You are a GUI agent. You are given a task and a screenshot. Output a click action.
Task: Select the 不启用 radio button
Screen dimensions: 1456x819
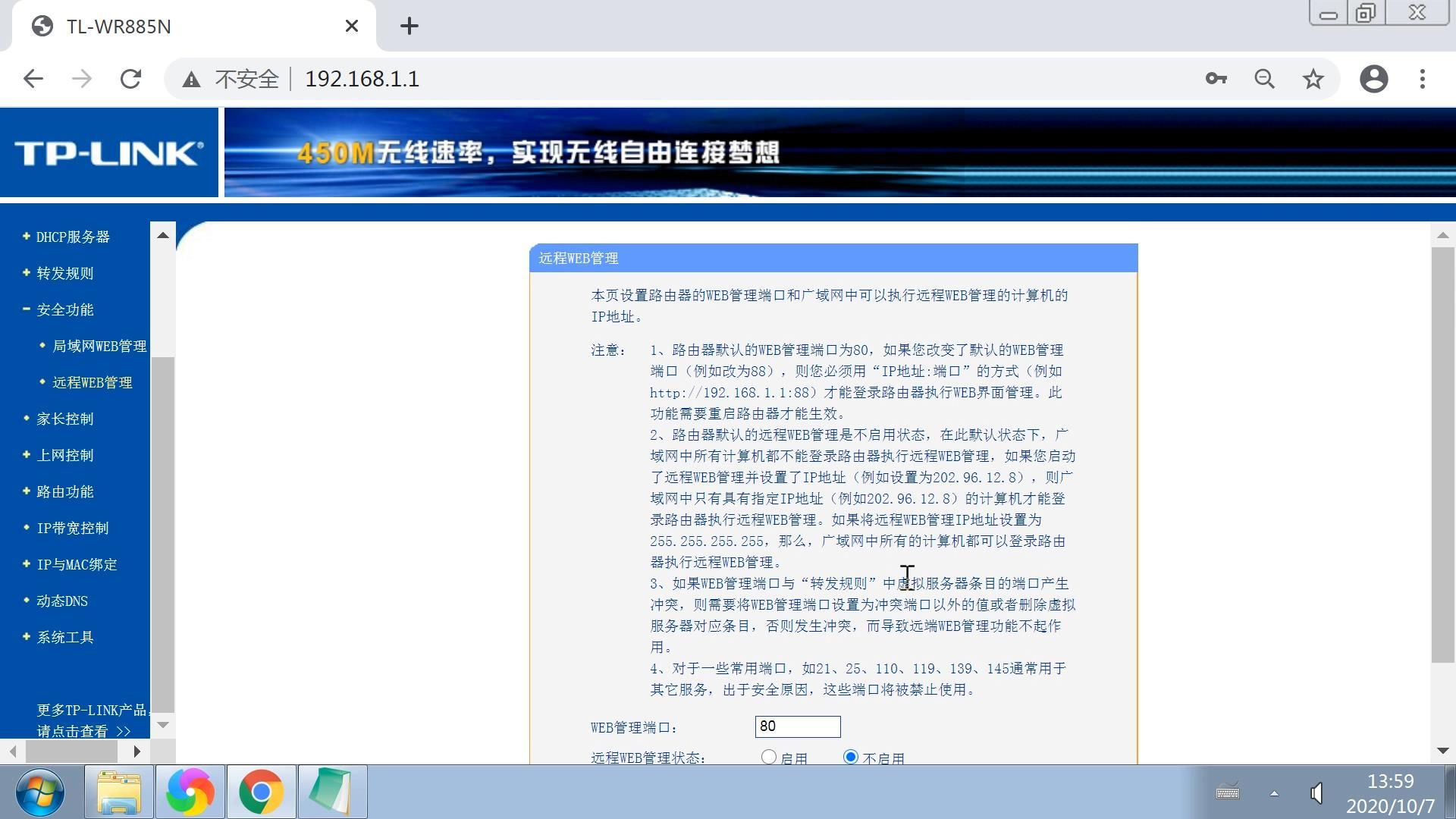tap(851, 757)
